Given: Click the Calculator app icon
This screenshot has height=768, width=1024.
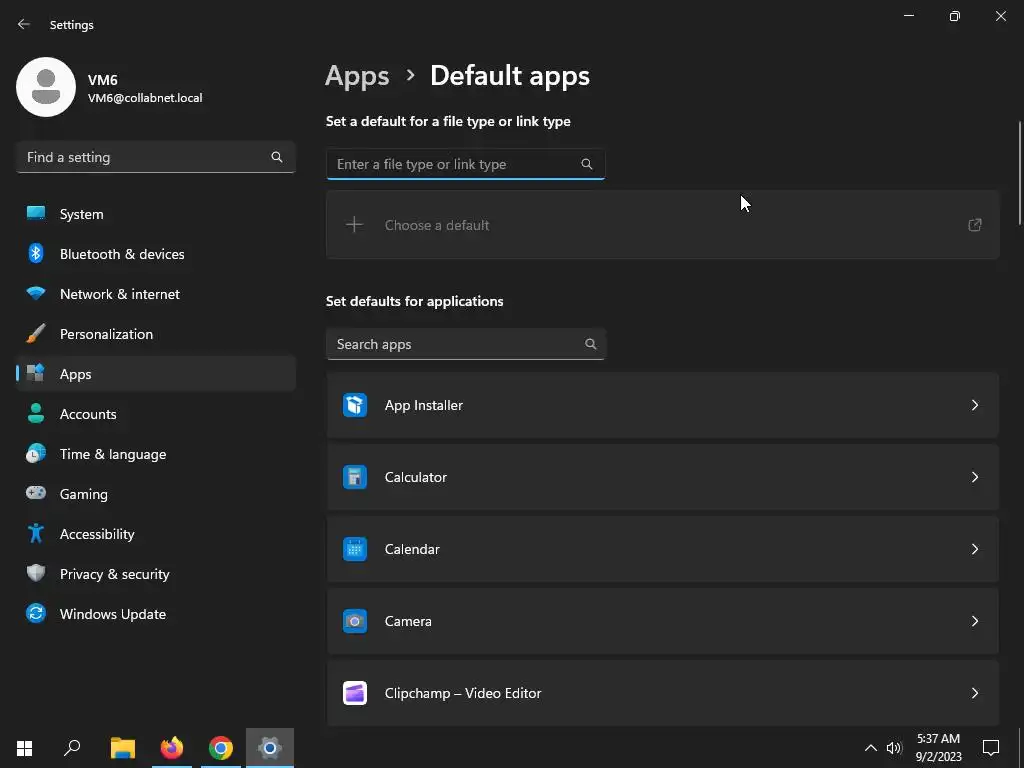Looking at the screenshot, I should (x=355, y=477).
